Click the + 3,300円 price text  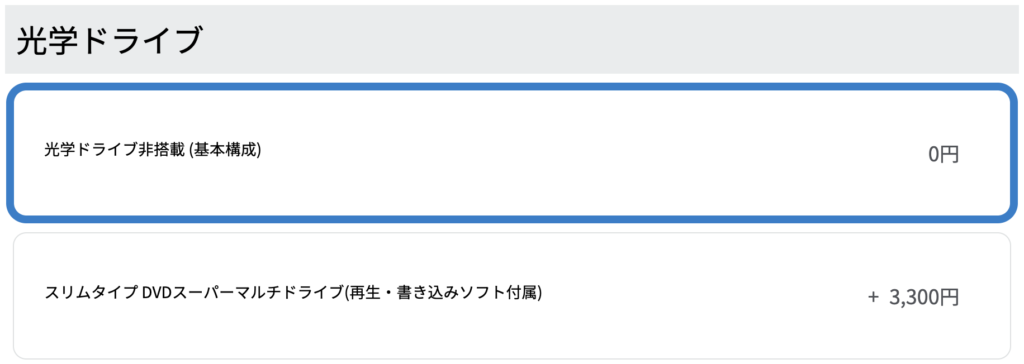[913, 297]
